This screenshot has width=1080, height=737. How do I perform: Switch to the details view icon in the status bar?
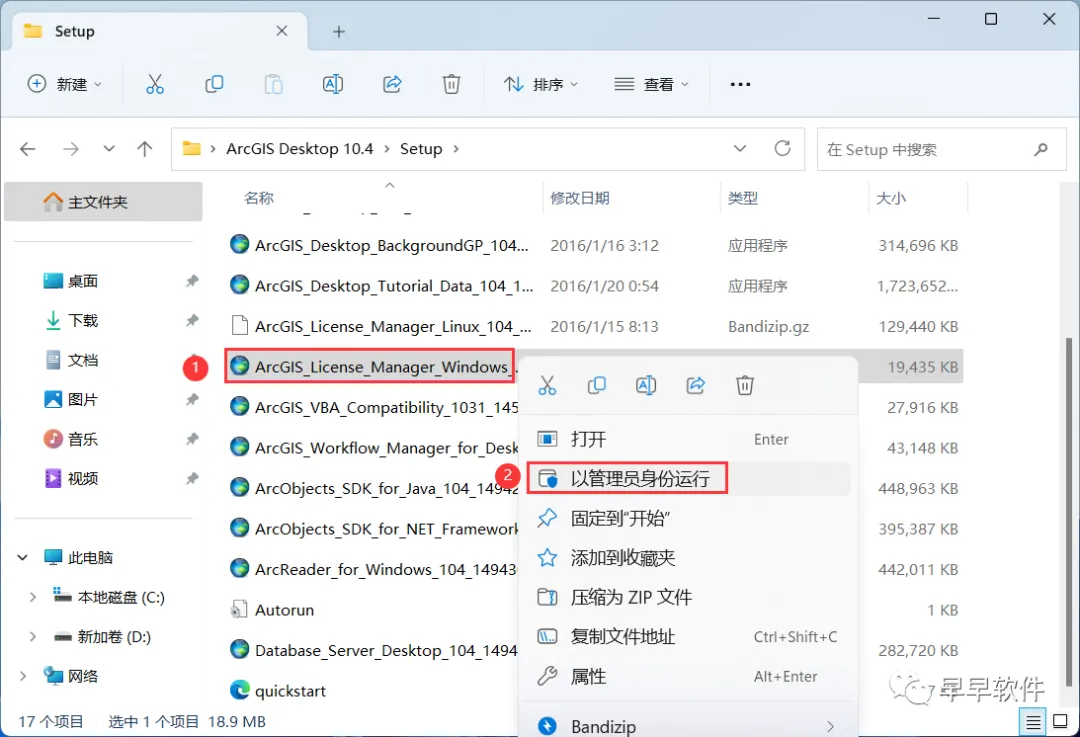pos(1032,722)
